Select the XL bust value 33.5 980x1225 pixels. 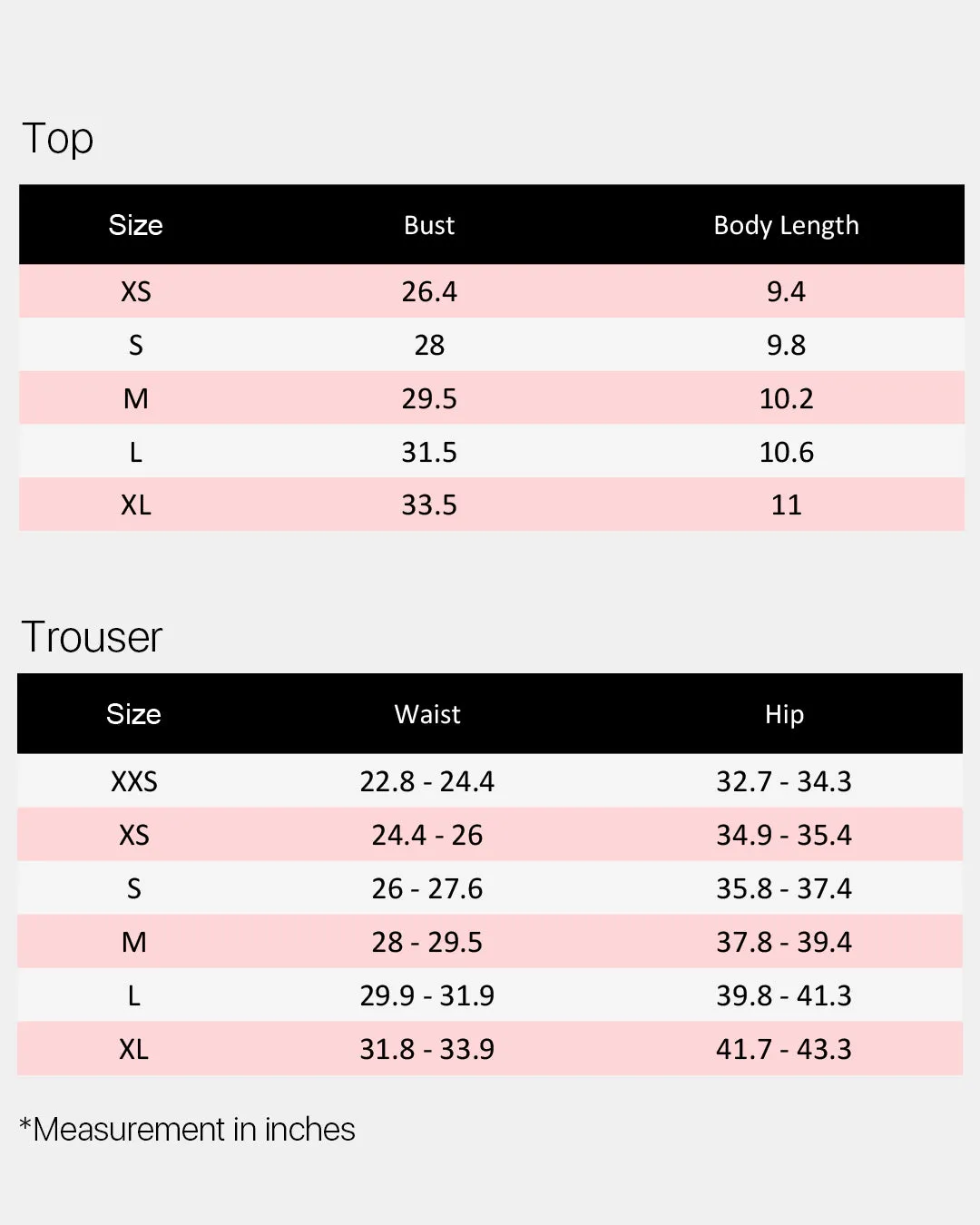(429, 505)
